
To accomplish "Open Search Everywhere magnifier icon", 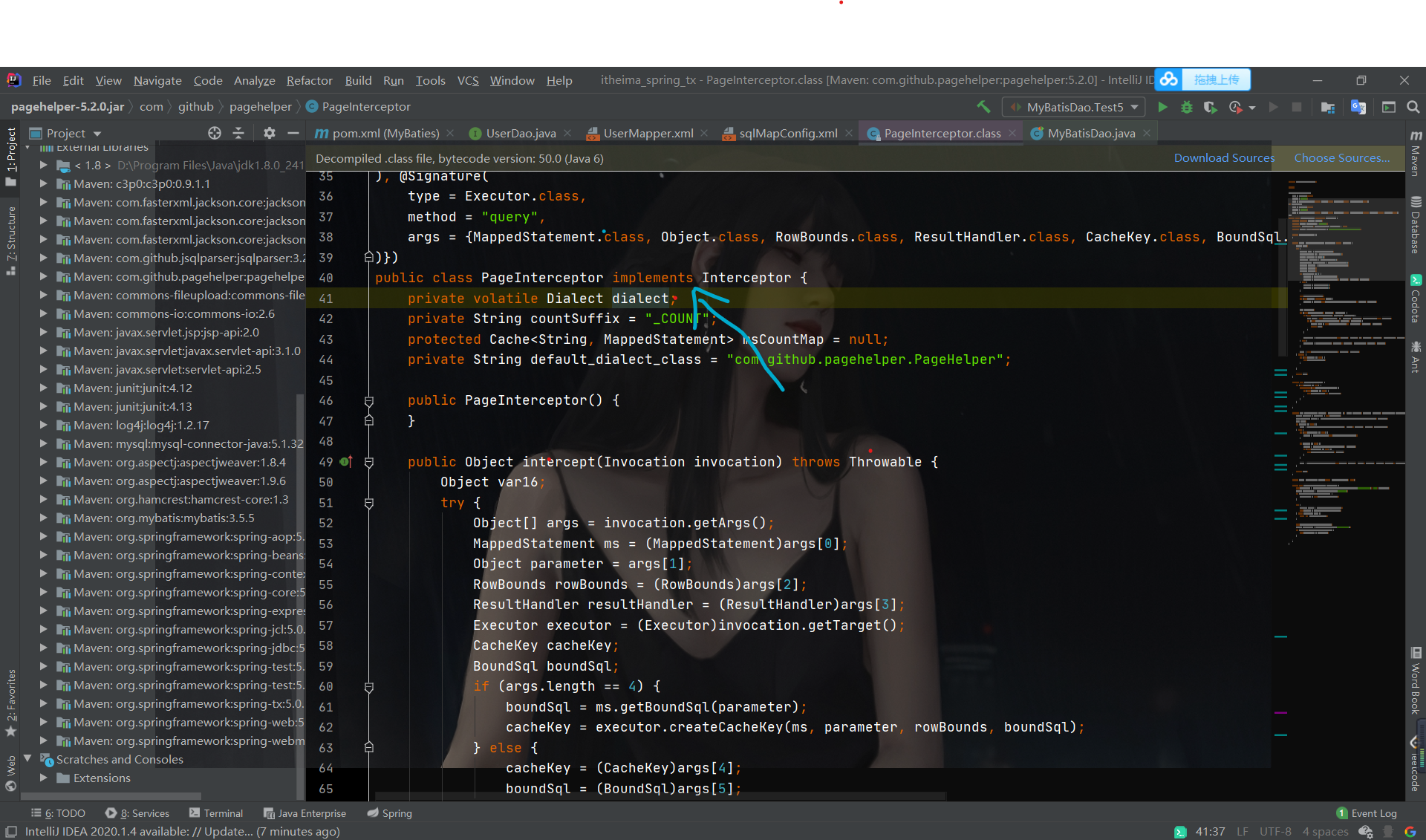I will click(1413, 107).
